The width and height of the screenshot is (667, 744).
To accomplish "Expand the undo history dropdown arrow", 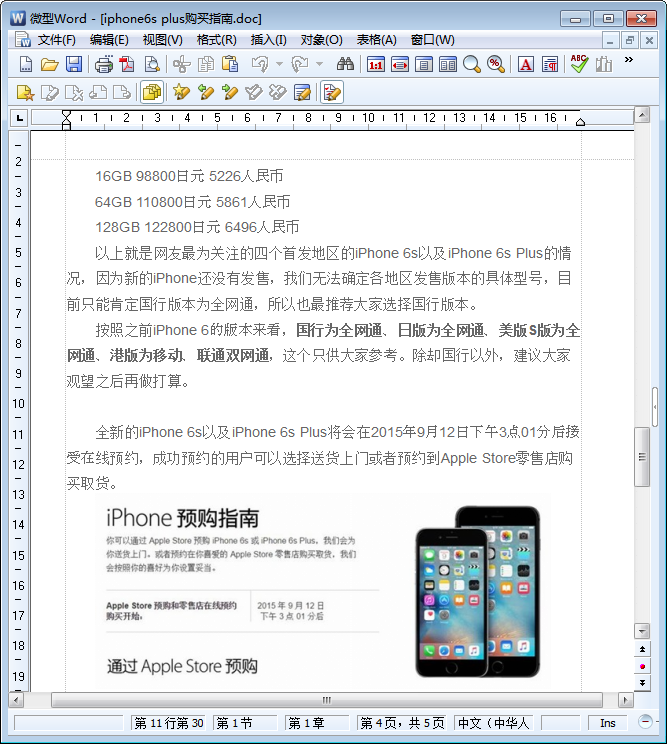I will 279,64.
